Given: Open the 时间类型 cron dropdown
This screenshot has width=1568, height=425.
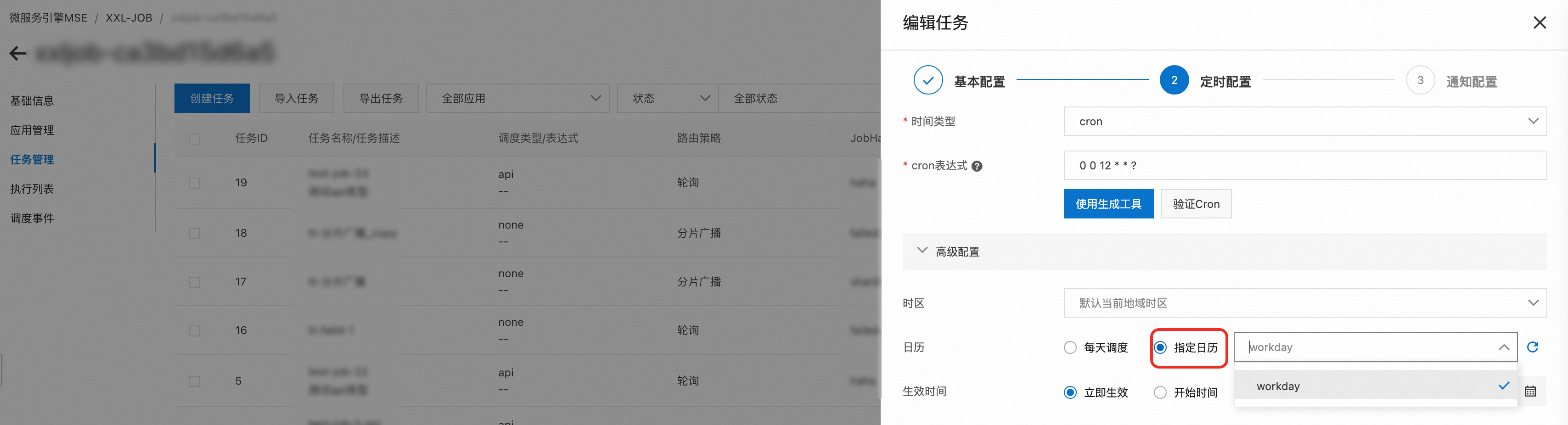Looking at the screenshot, I should pos(1305,122).
